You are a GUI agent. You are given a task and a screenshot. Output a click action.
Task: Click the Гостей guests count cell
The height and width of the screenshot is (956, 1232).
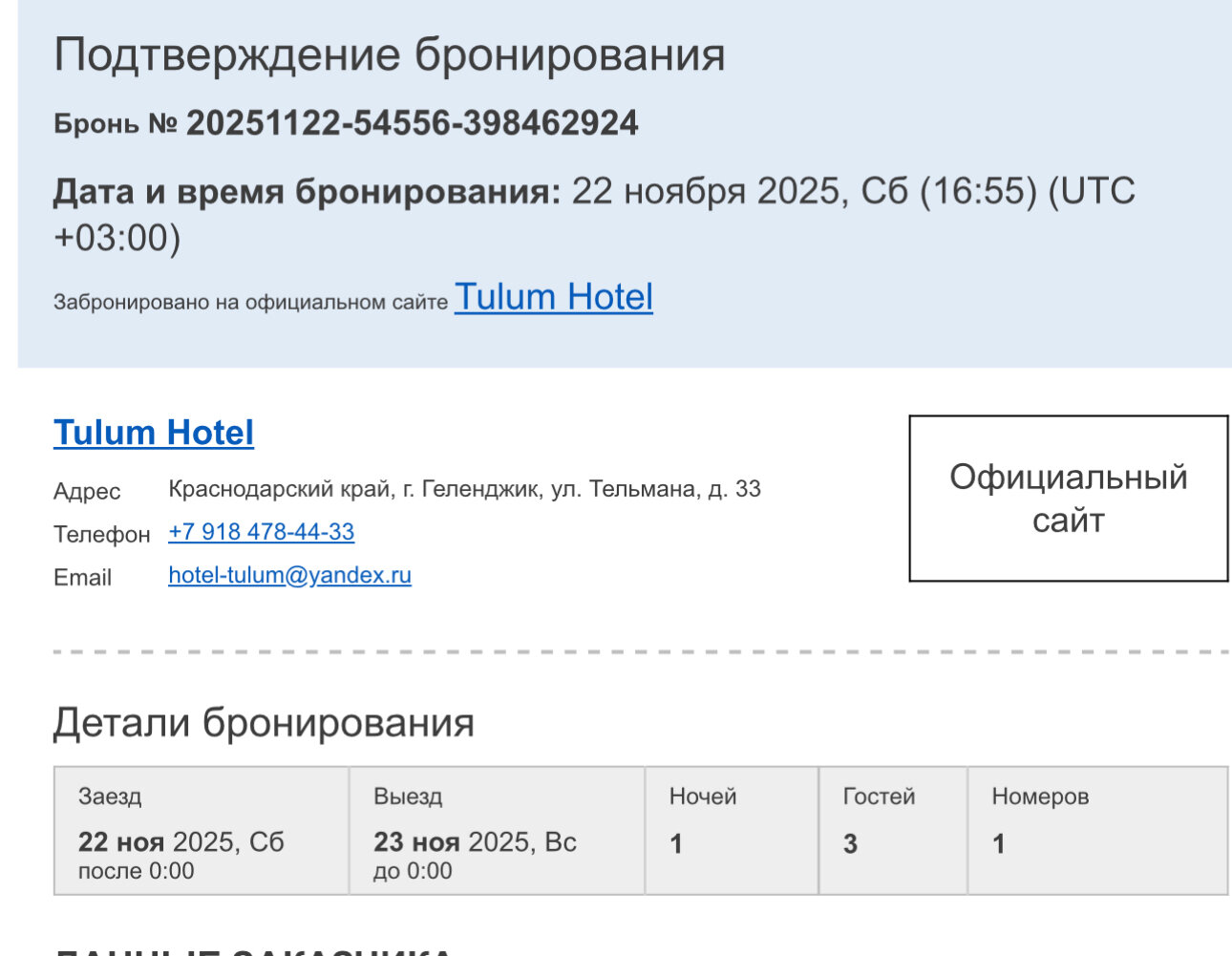pos(892,831)
